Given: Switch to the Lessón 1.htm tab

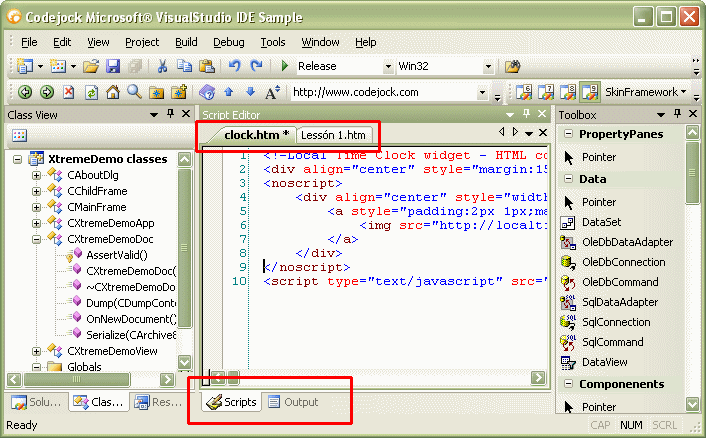Looking at the screenshot, I should 333,135.
